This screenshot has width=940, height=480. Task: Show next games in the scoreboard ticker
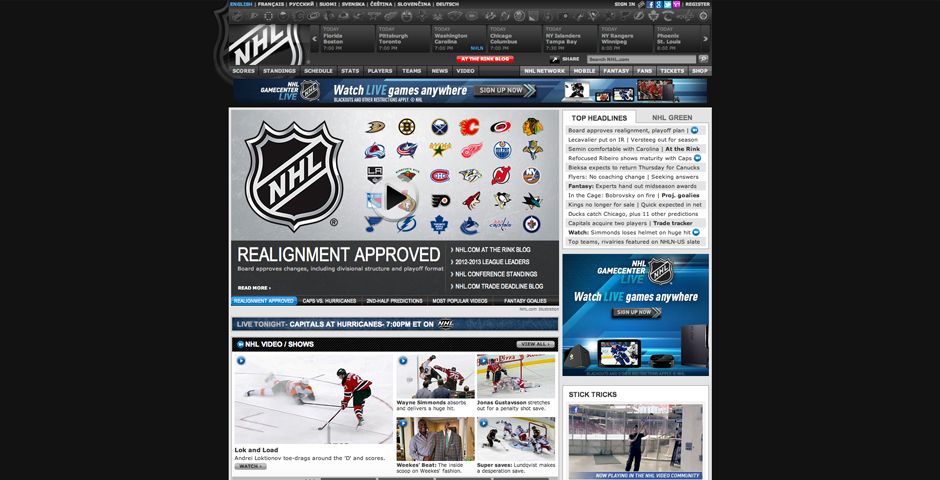click(705, 38)
